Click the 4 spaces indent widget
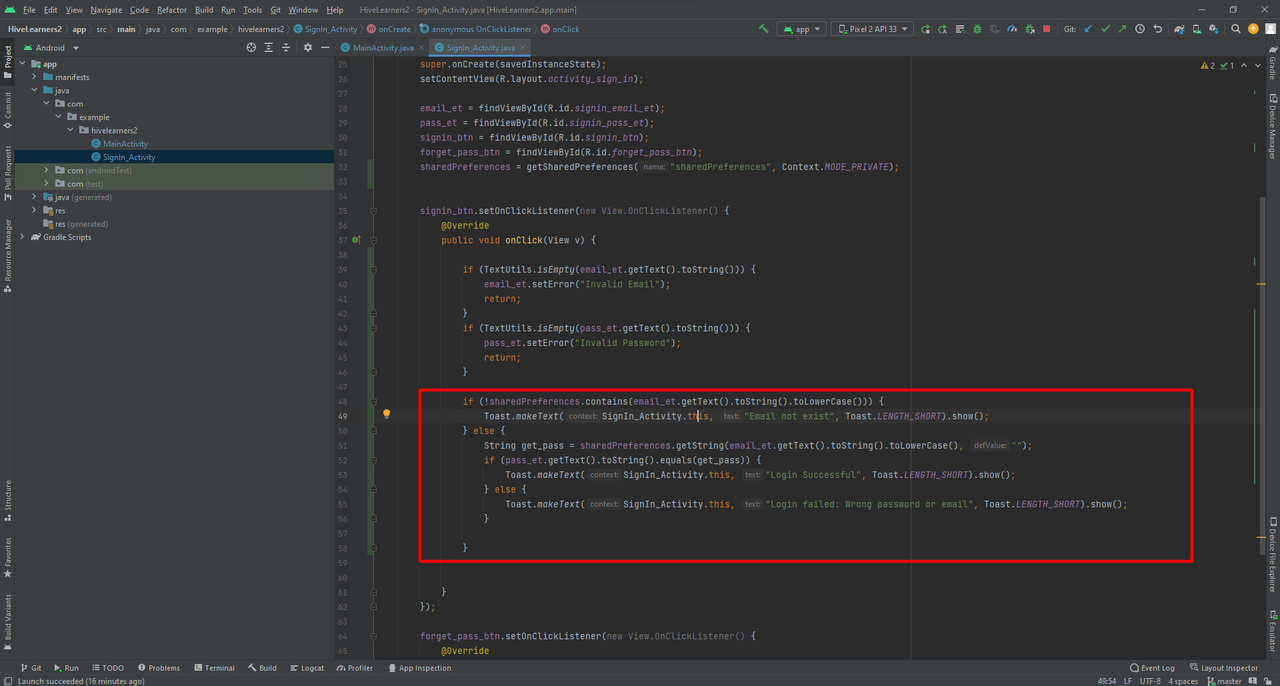This screenshot has width=1280, height=686. pyautogui.click(x=1182, y=681)
